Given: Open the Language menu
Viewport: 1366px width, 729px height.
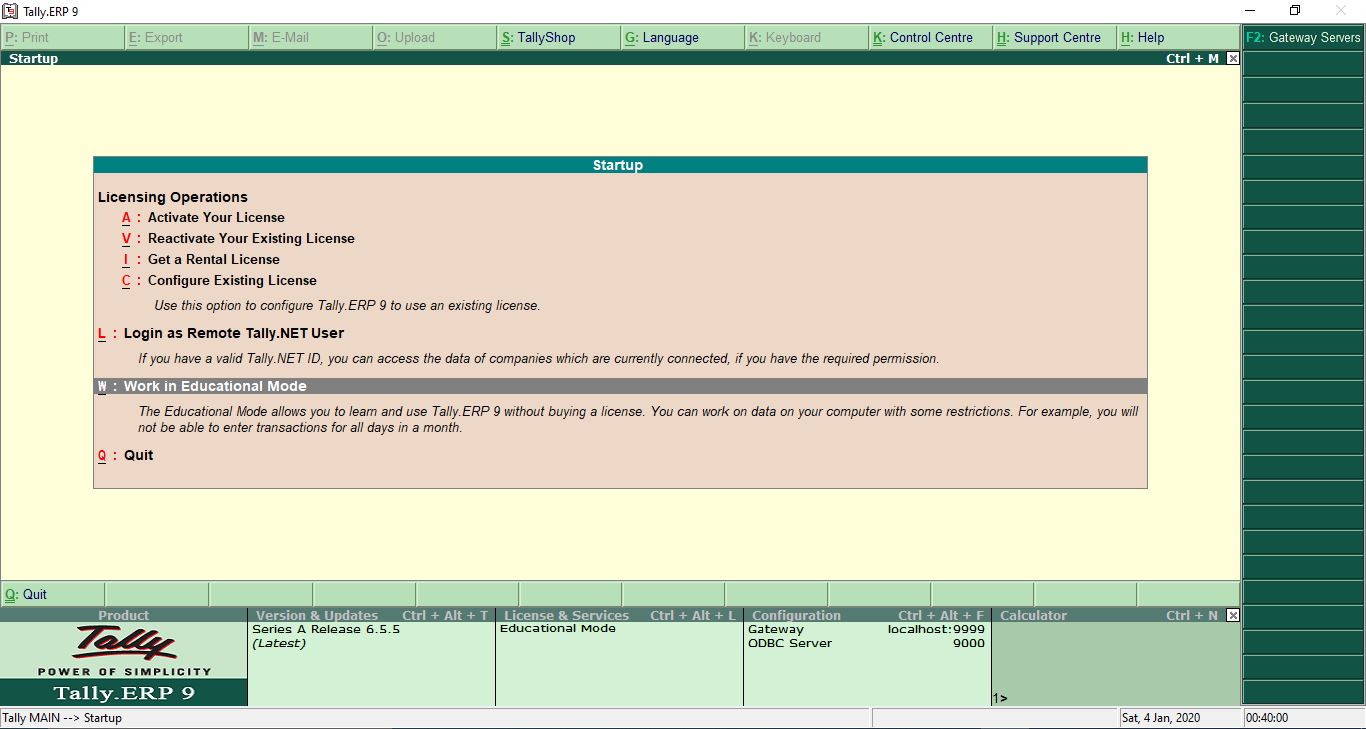Looking at the screenshot, I should click(682, 37).
